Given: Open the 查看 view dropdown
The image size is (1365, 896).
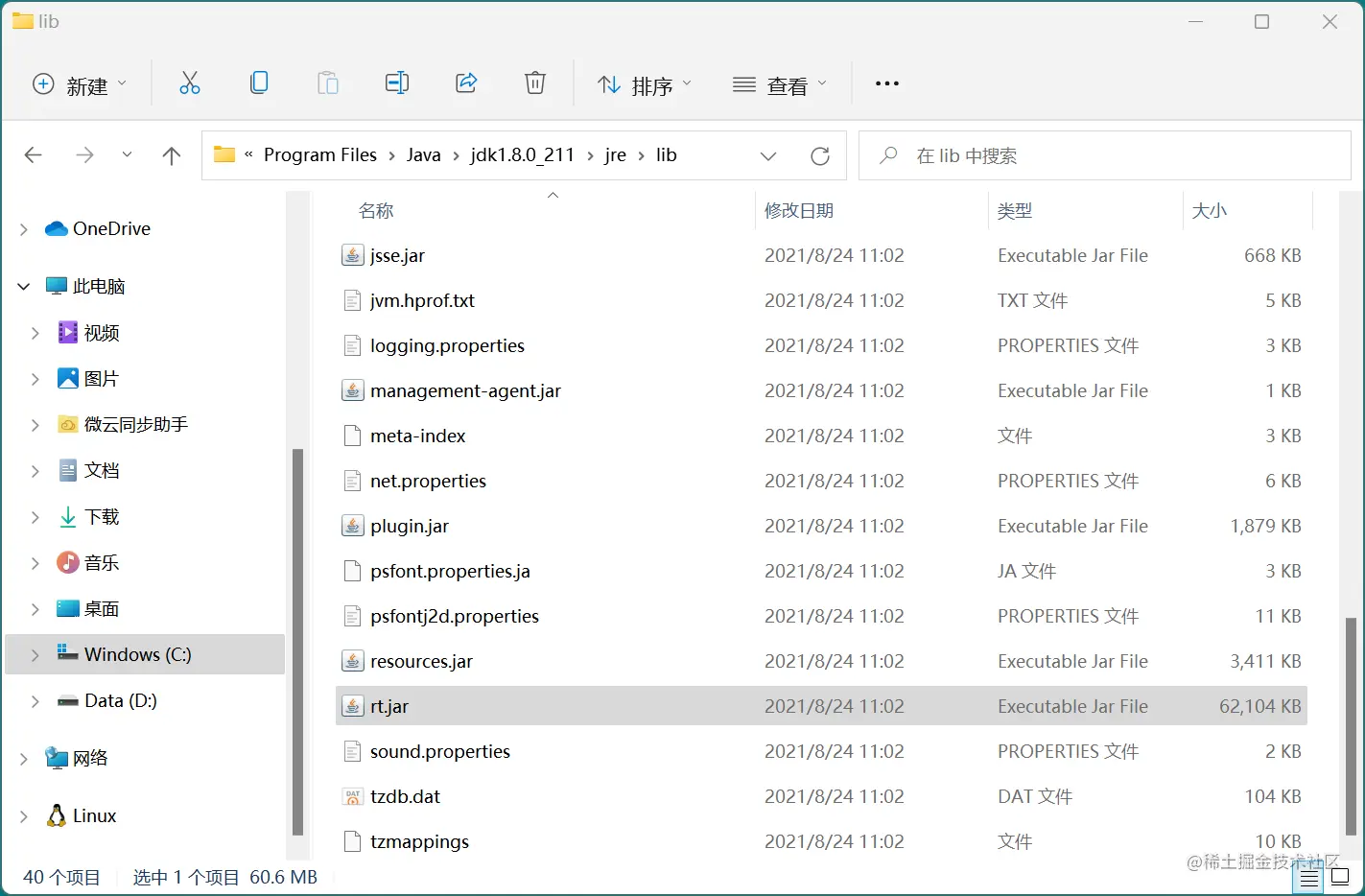Looking at the screenshot, I should coord(779,84).
